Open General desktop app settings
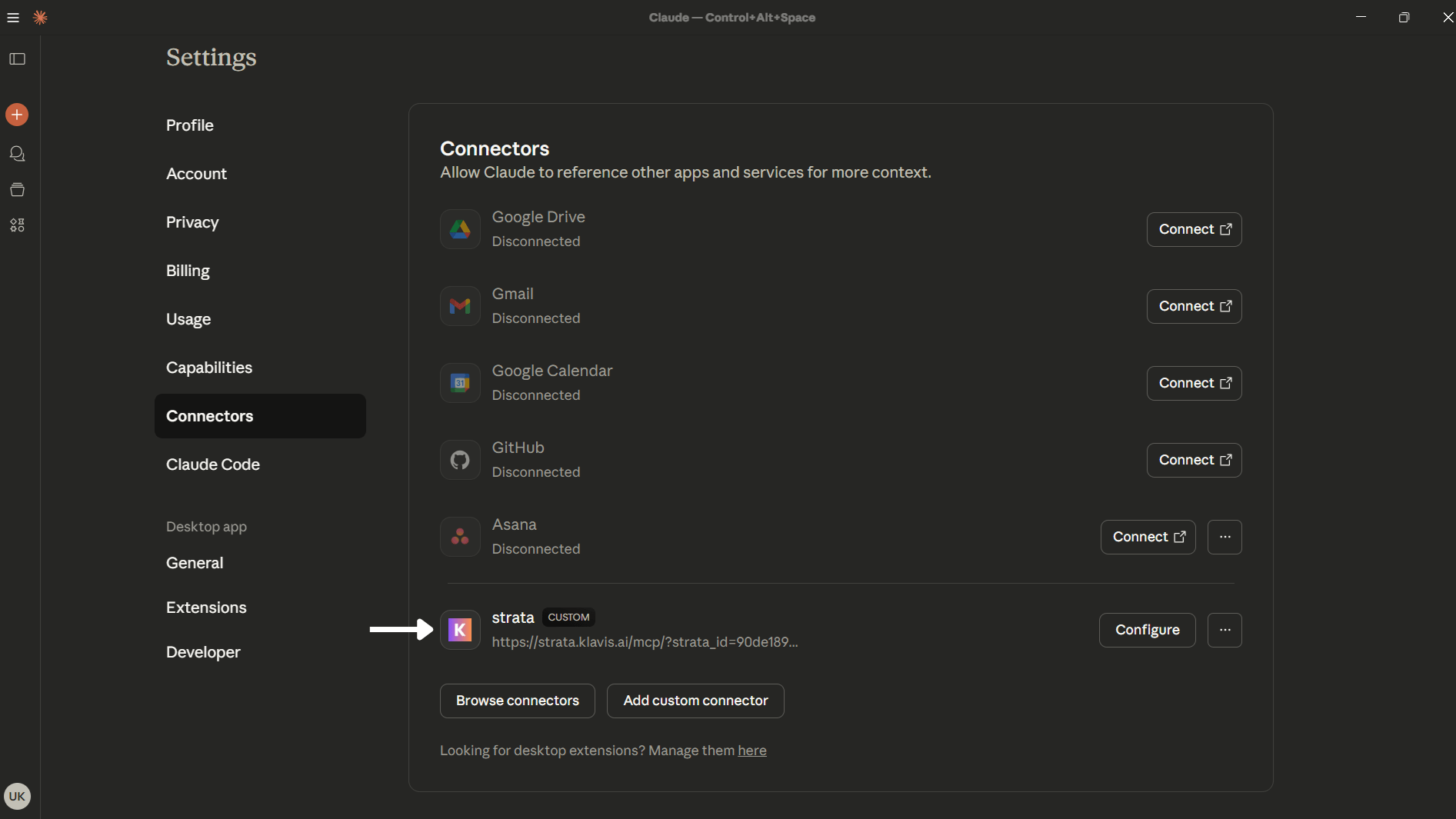1456x819 pixels. pos(195,563)
